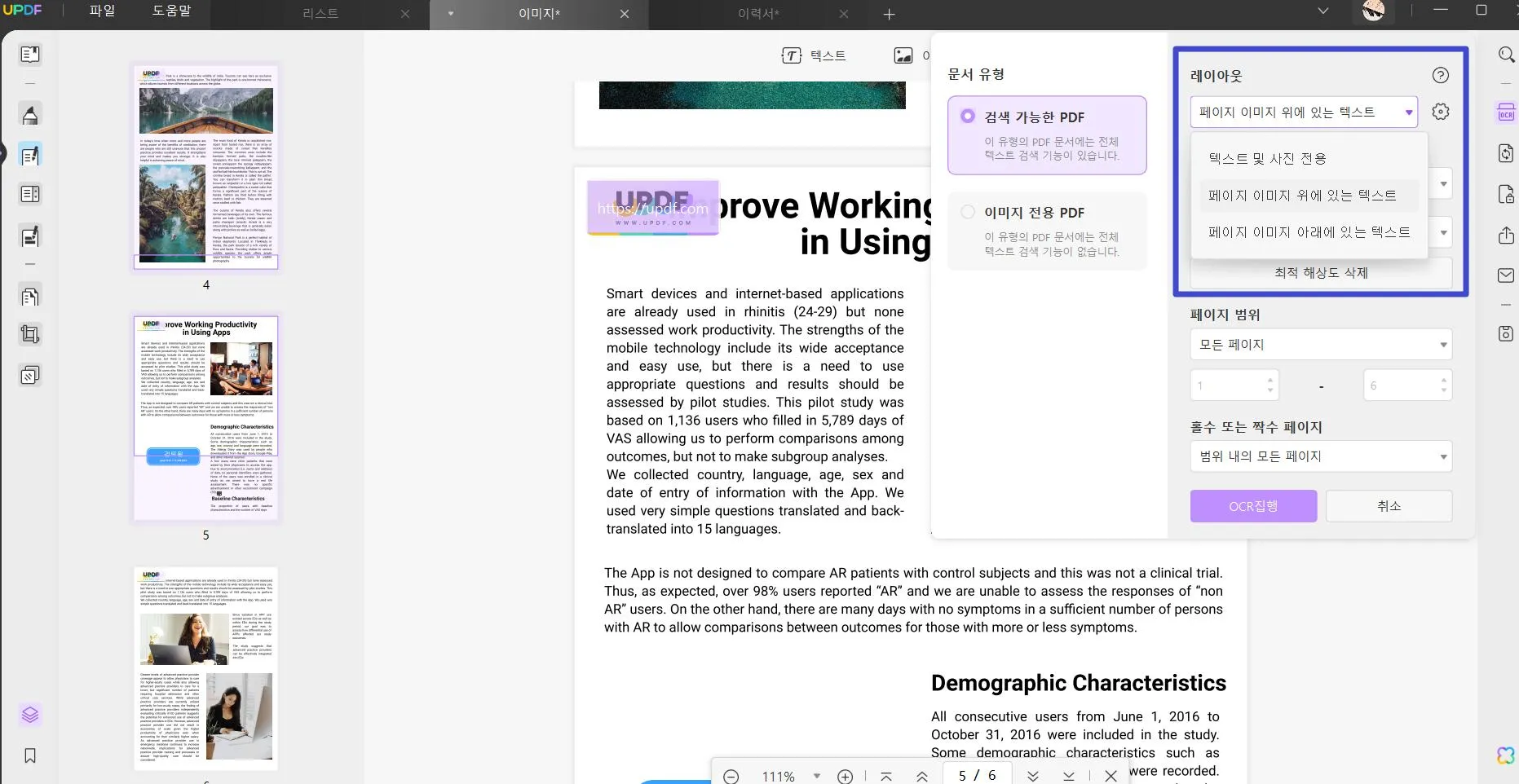Expand the 범위 내의 모든 페이지 dropdown
The width and height of the screenshot is (1519, 784).
1321,456
